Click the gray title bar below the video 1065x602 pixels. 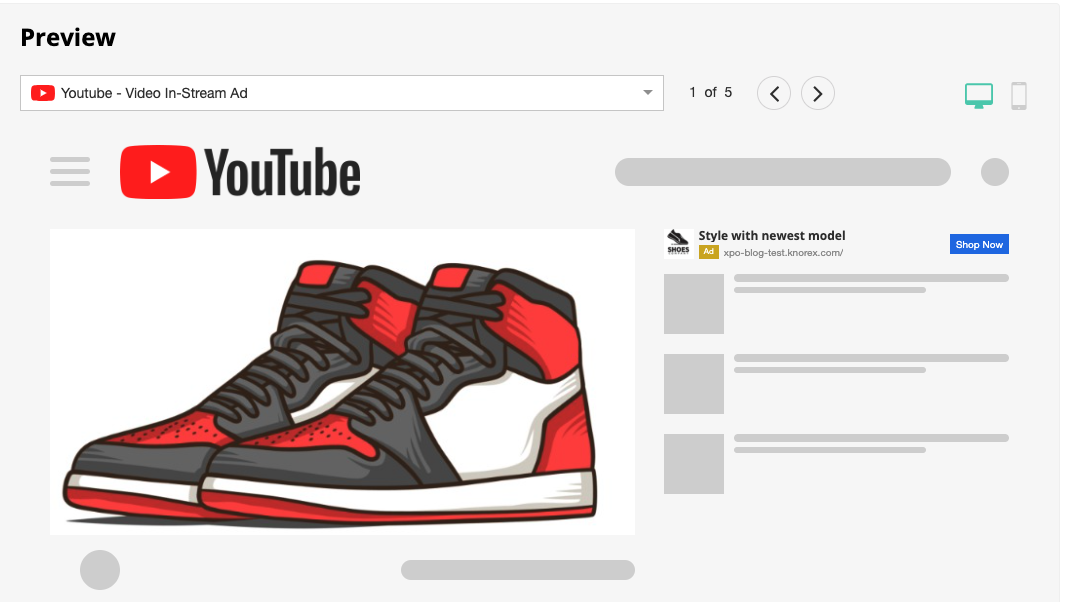(517, 570)
